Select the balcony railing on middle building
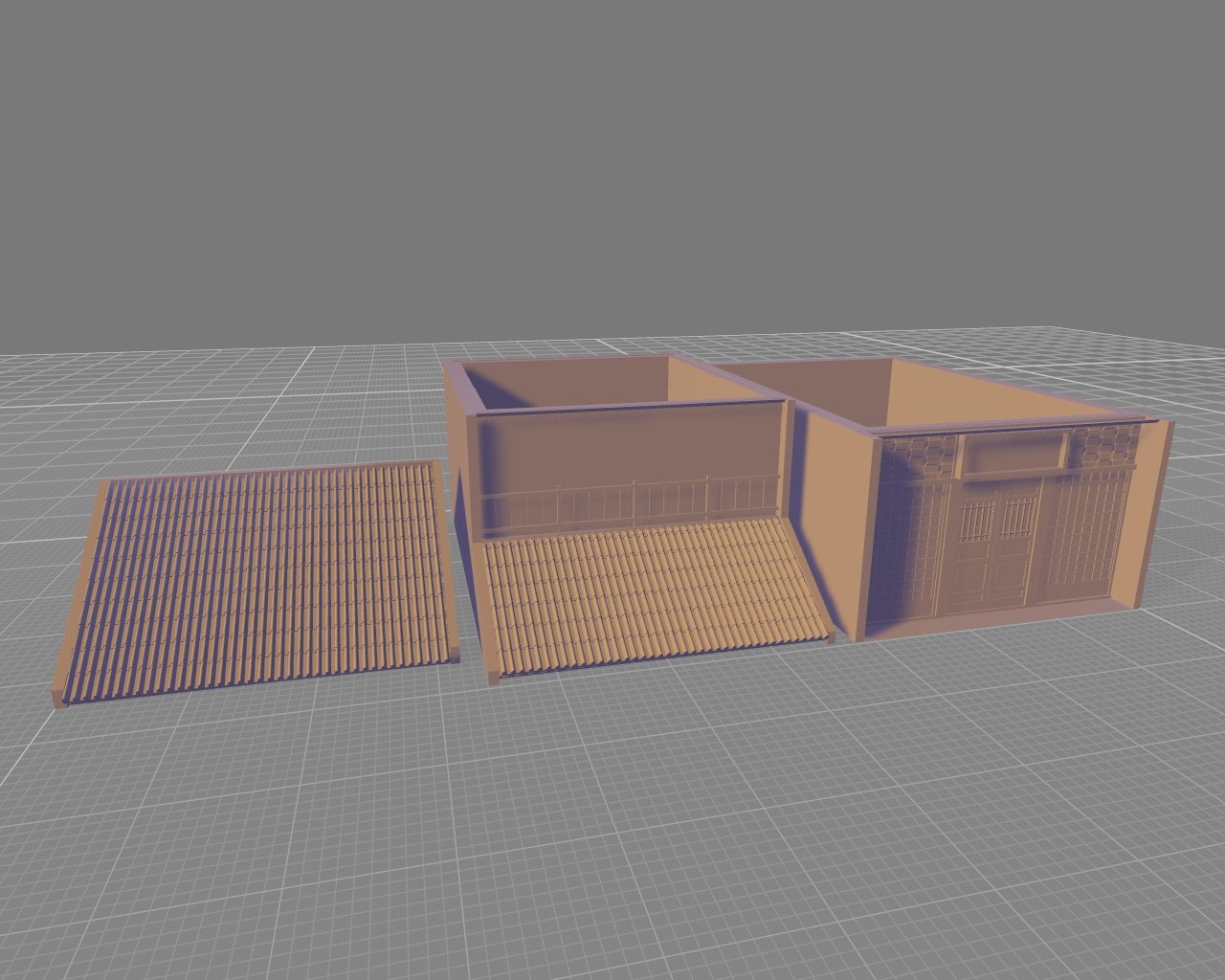Screen dimensions: 1225x980 630,505
